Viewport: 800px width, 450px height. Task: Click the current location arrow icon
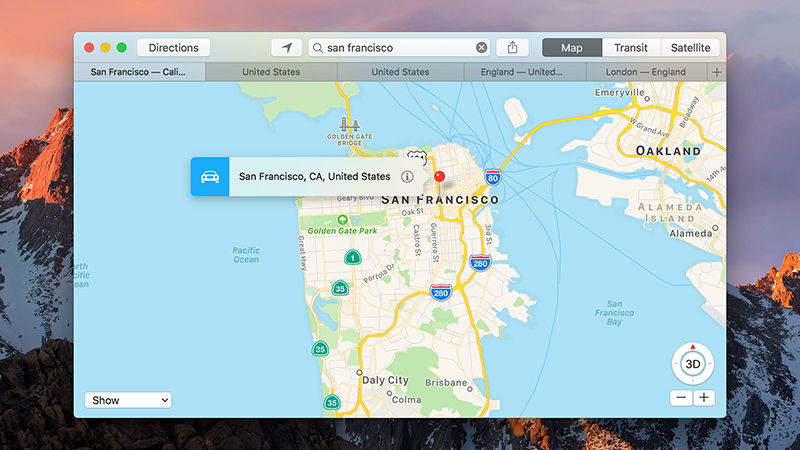287,48
